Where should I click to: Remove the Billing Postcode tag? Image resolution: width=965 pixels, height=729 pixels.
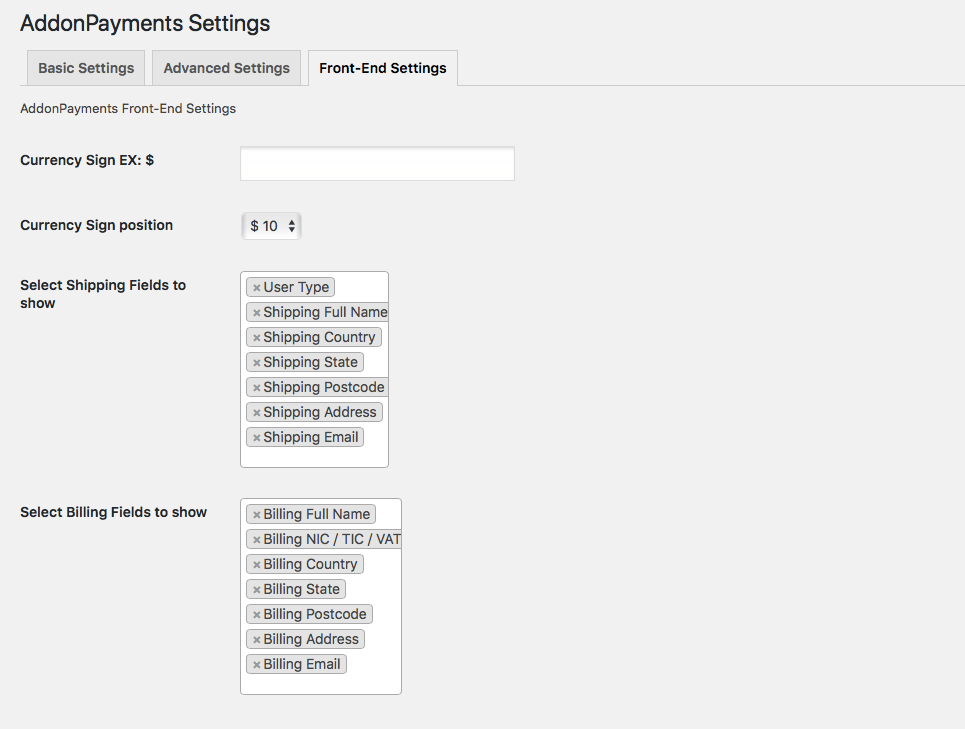click(x=257, y=615)
